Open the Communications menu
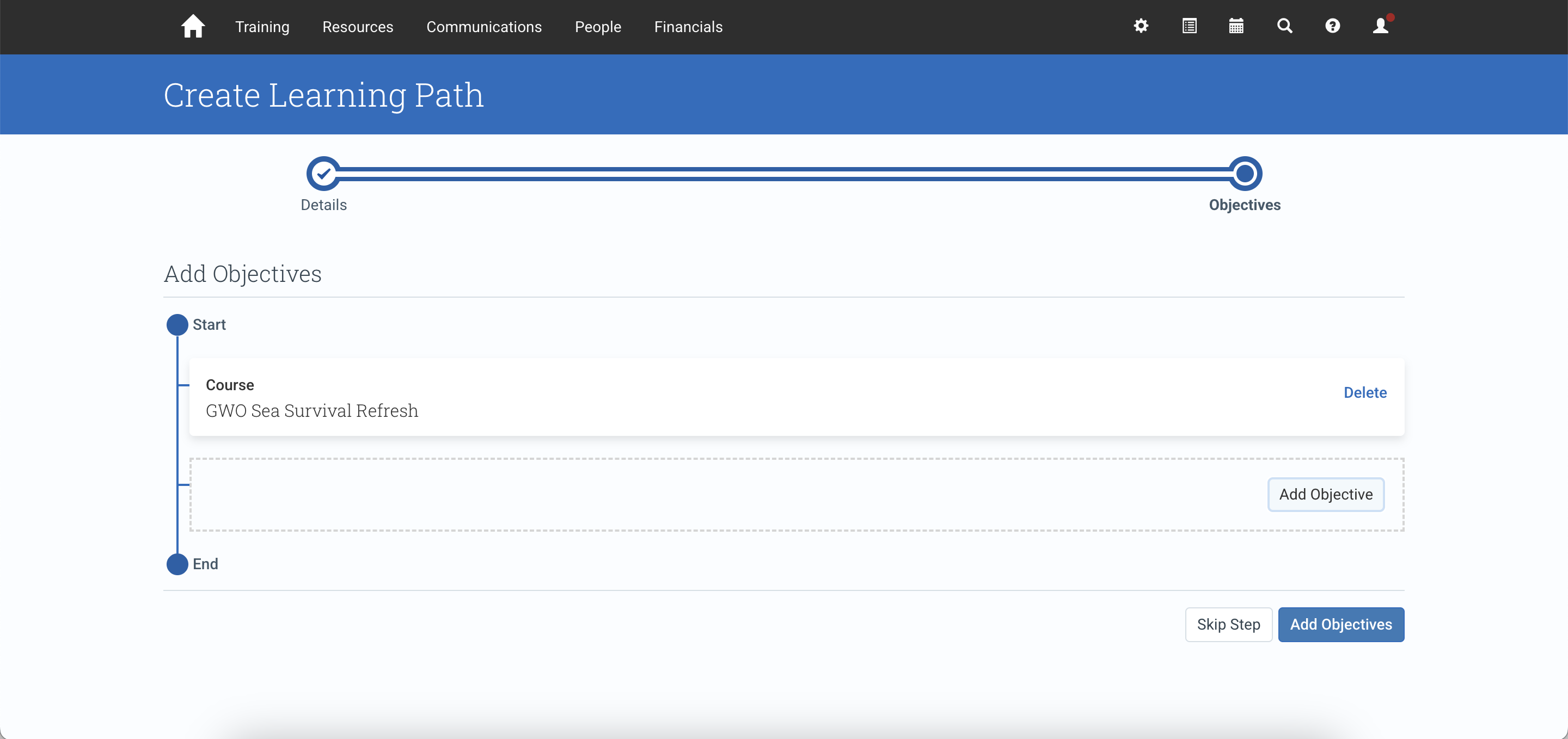Screen dimensions: 1568x739 484,27
